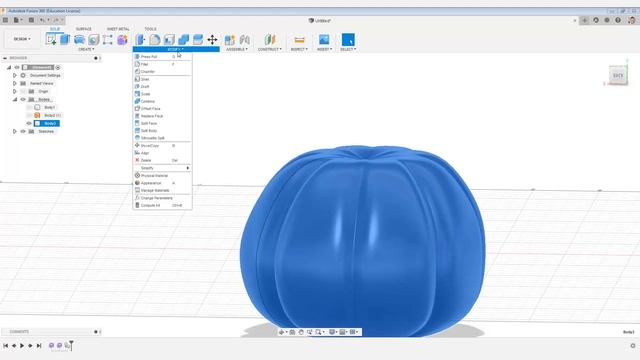Expand the Document Settings node
This screenshot has width=640, height=360.
(x=15, y=76)
